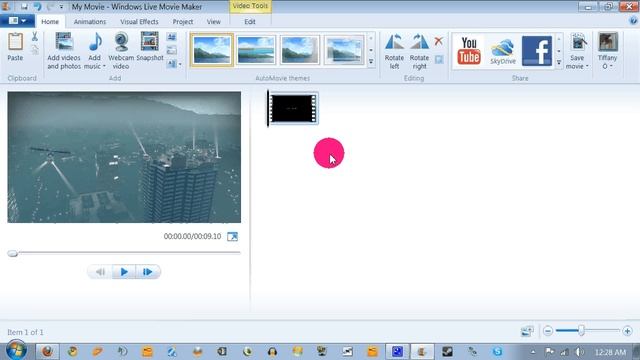
Task: Open the Movie Maker application menu button
Action: coord(17,21)
